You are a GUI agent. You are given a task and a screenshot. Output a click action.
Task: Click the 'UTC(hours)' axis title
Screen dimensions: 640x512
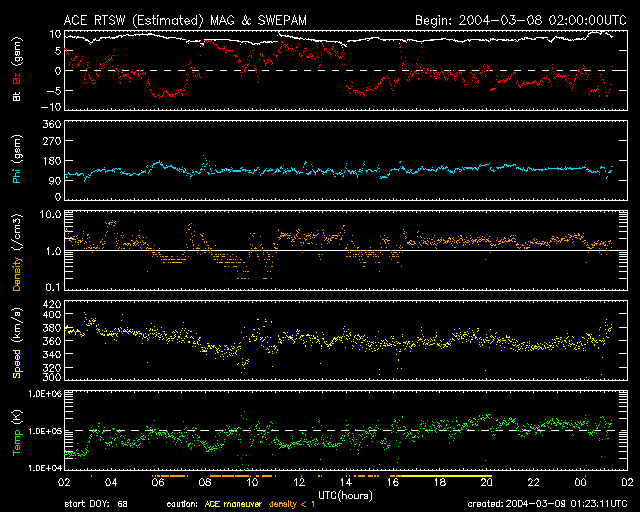[345, 496]
